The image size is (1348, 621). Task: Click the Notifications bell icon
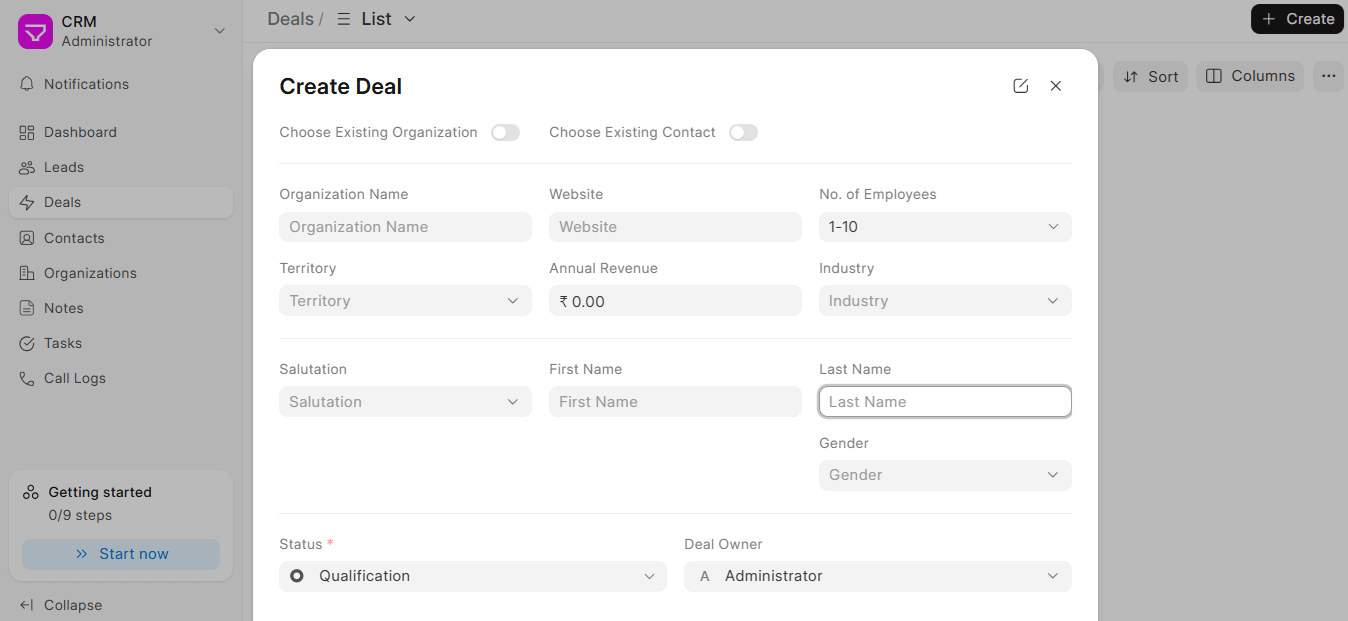(27, 84)
